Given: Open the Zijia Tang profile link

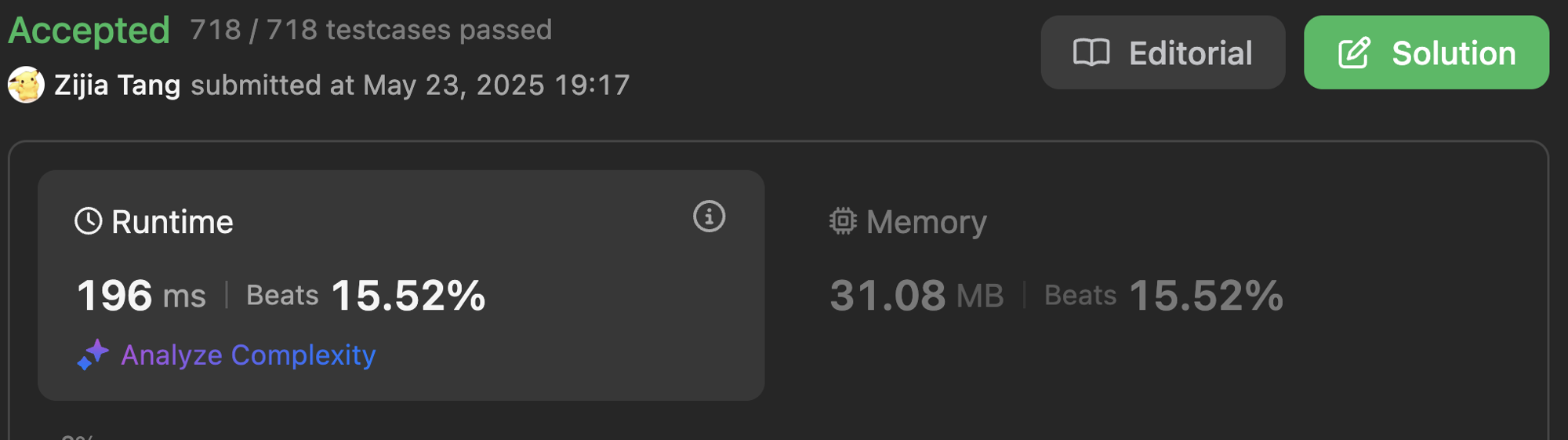Looking at the screenshot, I should tap(118, 85).
